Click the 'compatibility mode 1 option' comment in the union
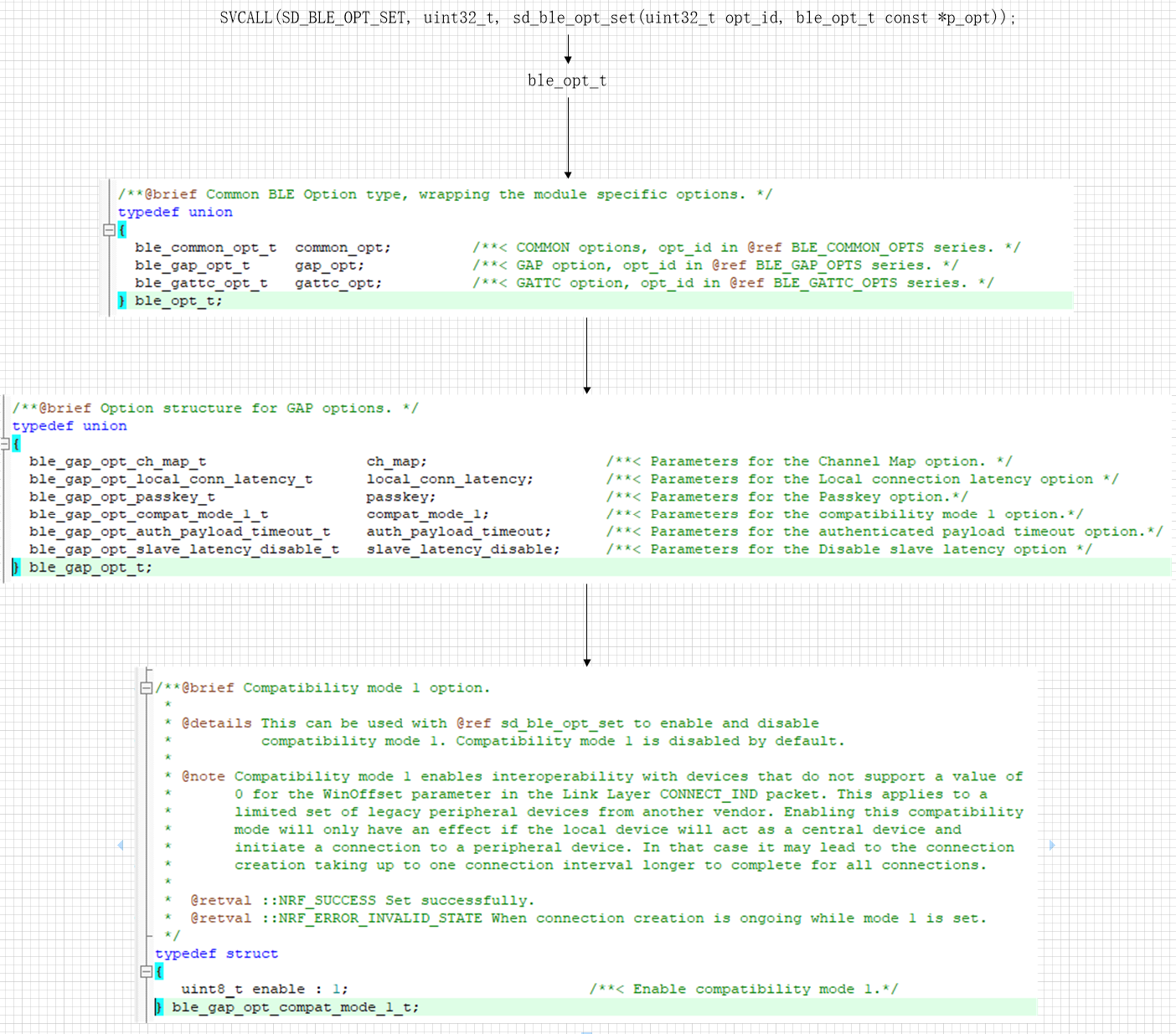 pos(845,515)
